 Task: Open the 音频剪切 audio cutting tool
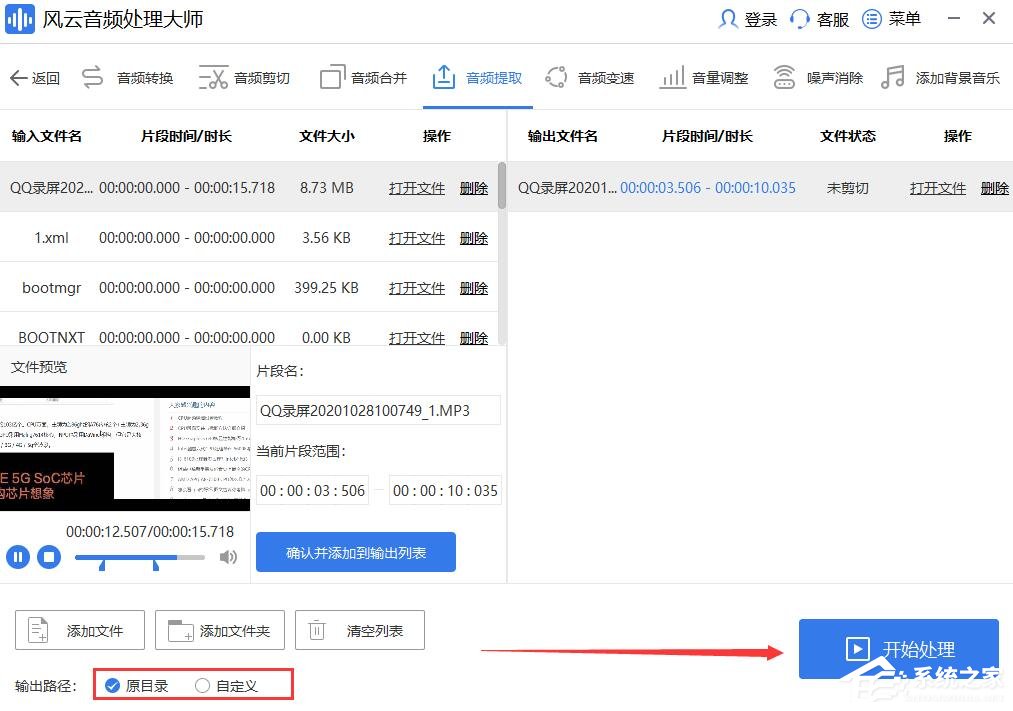(243, 76)
